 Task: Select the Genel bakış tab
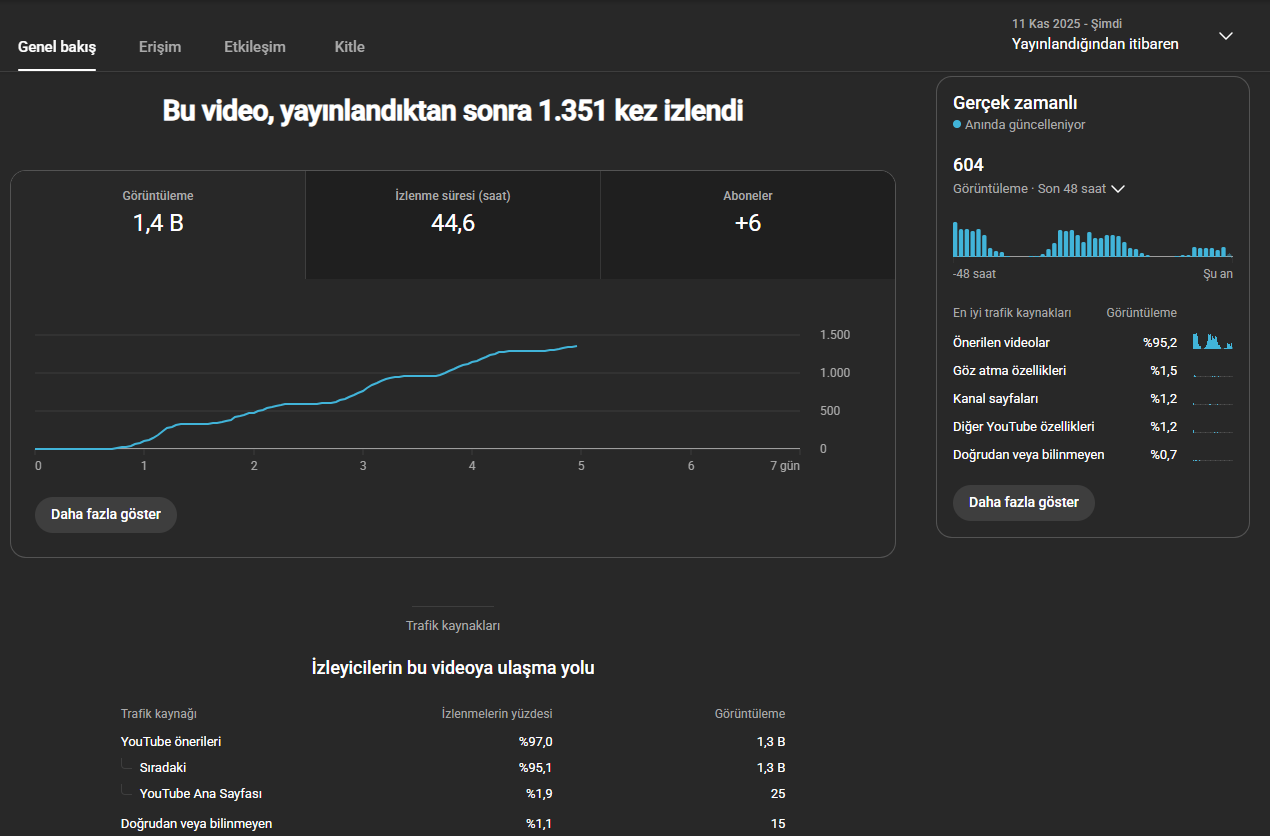(57, 47)
